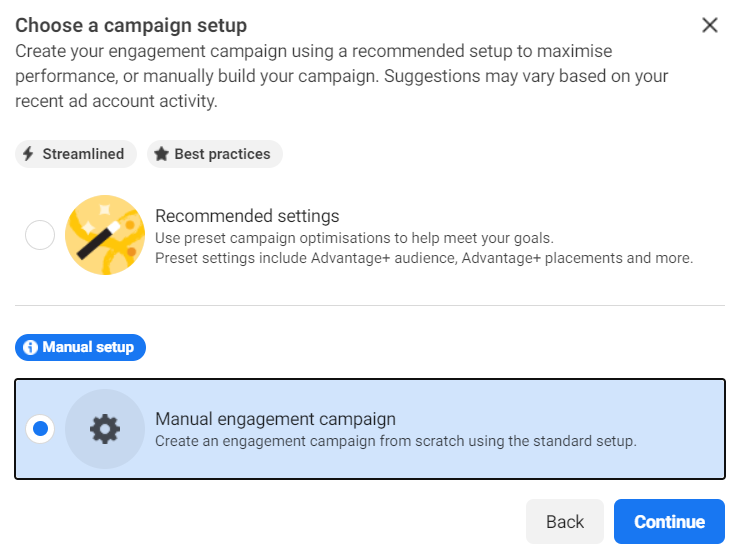Close the campaign setup dialog

pyautogui.click(x=710, y=25)
